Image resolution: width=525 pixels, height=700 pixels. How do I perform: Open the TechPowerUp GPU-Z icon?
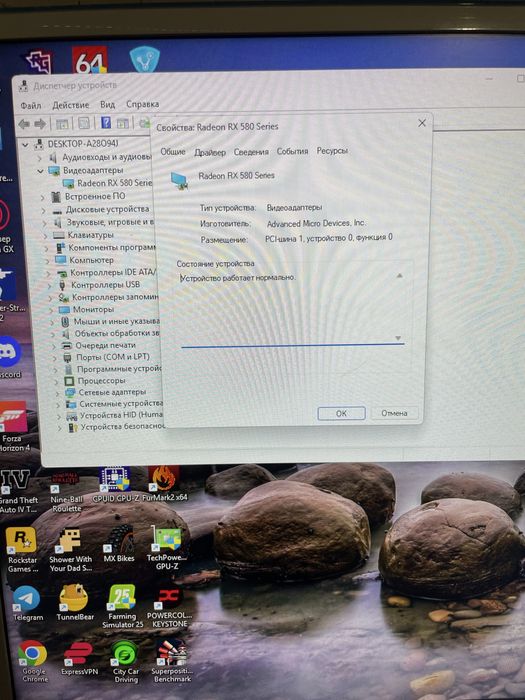(167, 549)
